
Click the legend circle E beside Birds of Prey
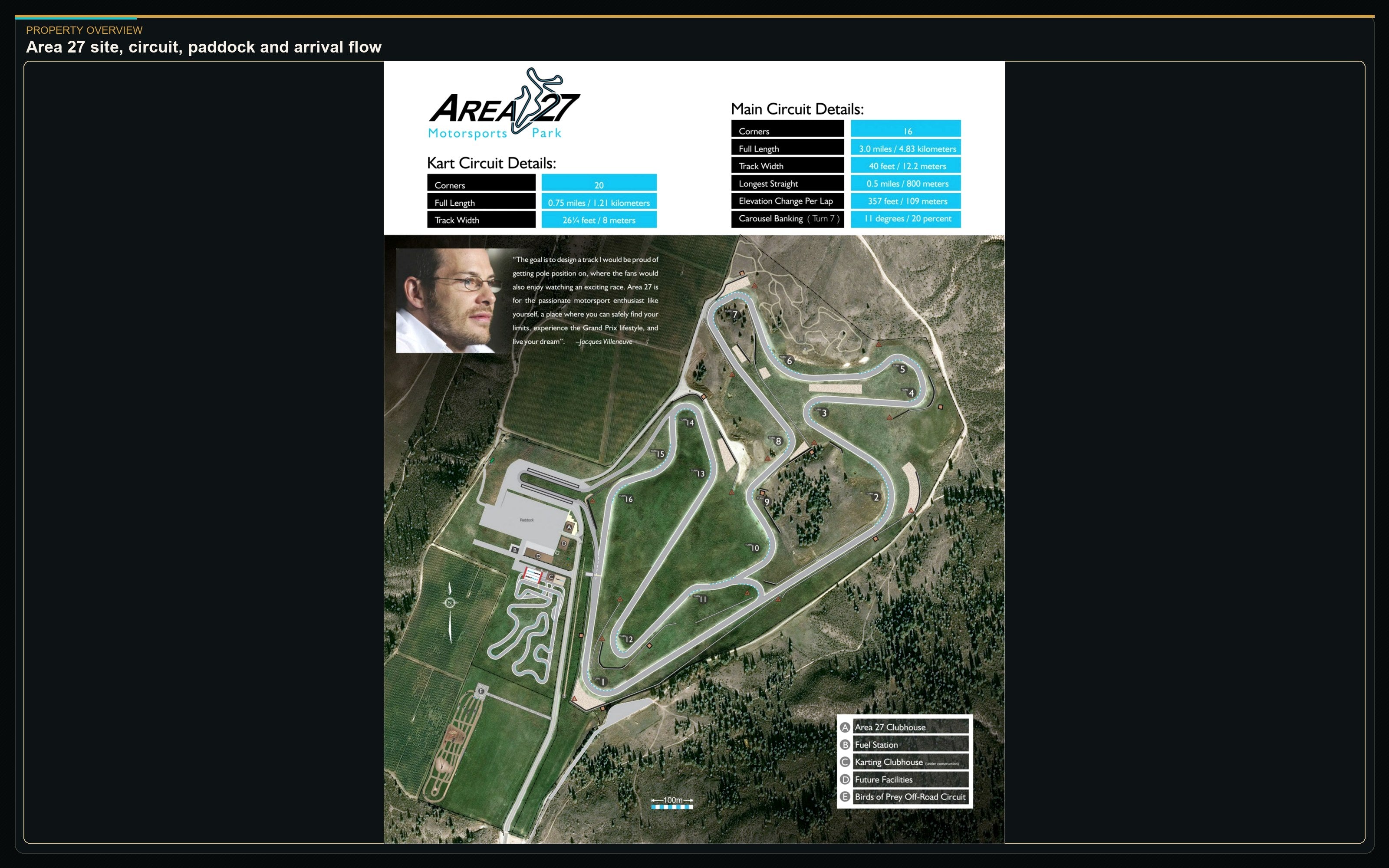coord(845,797)
